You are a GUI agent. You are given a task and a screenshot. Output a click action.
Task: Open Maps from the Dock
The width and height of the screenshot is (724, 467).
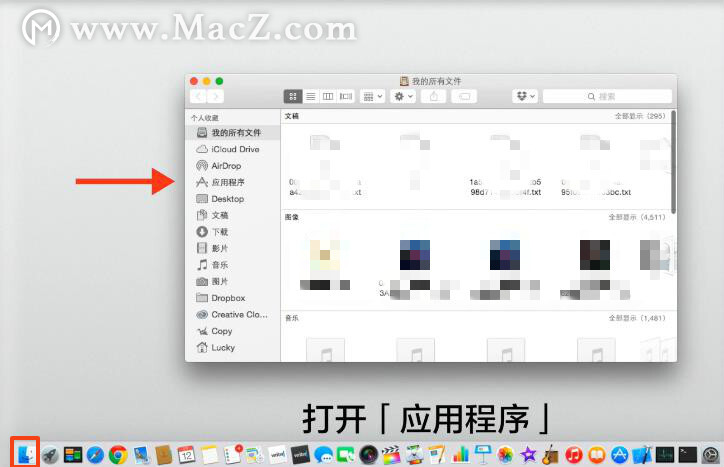(x=255, y=455)
